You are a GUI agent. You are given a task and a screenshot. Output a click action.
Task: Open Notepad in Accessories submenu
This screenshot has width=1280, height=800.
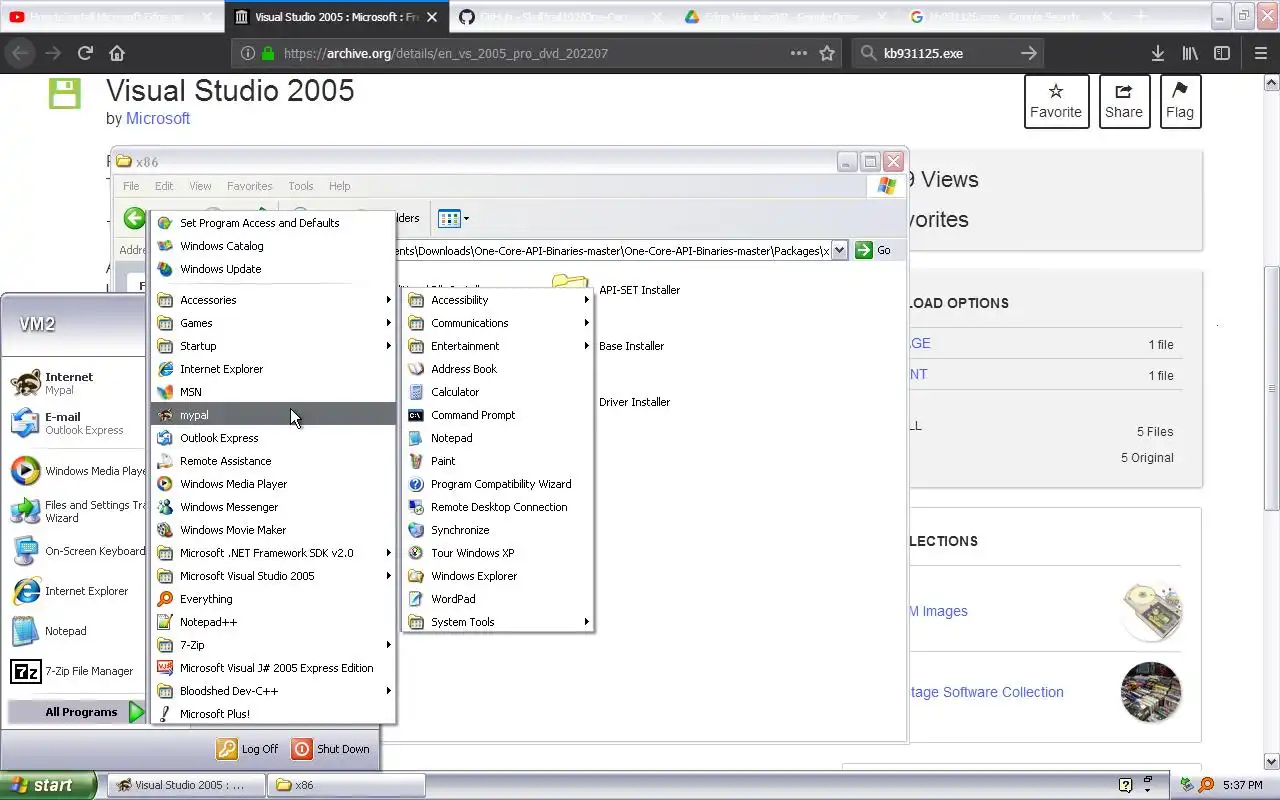click(498, 438)
